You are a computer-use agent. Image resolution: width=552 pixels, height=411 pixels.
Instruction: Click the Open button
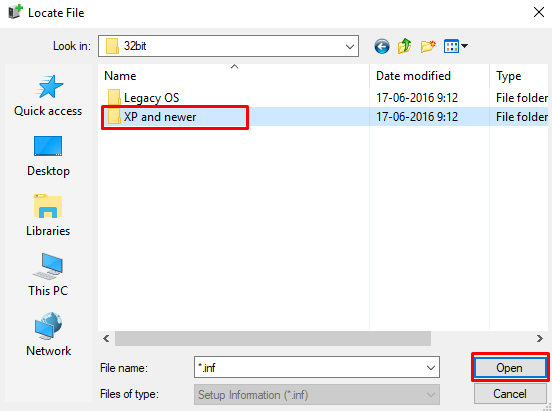point(510,368)
